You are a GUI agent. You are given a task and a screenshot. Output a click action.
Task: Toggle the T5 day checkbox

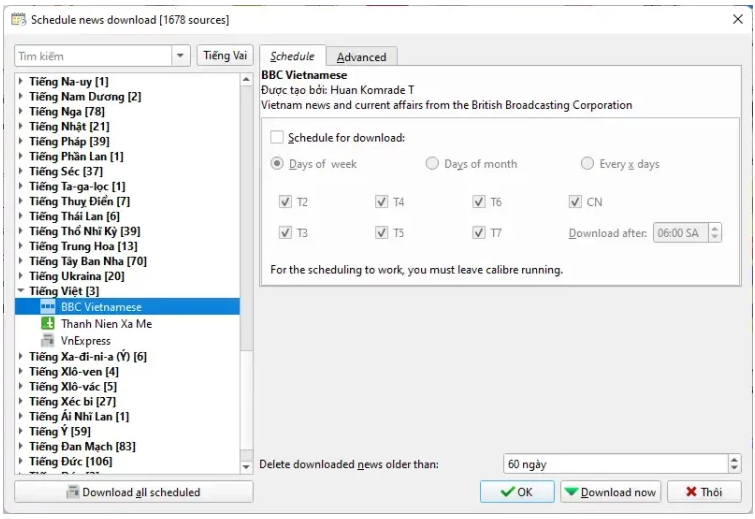pyautogui.click(x=382, y=233)
